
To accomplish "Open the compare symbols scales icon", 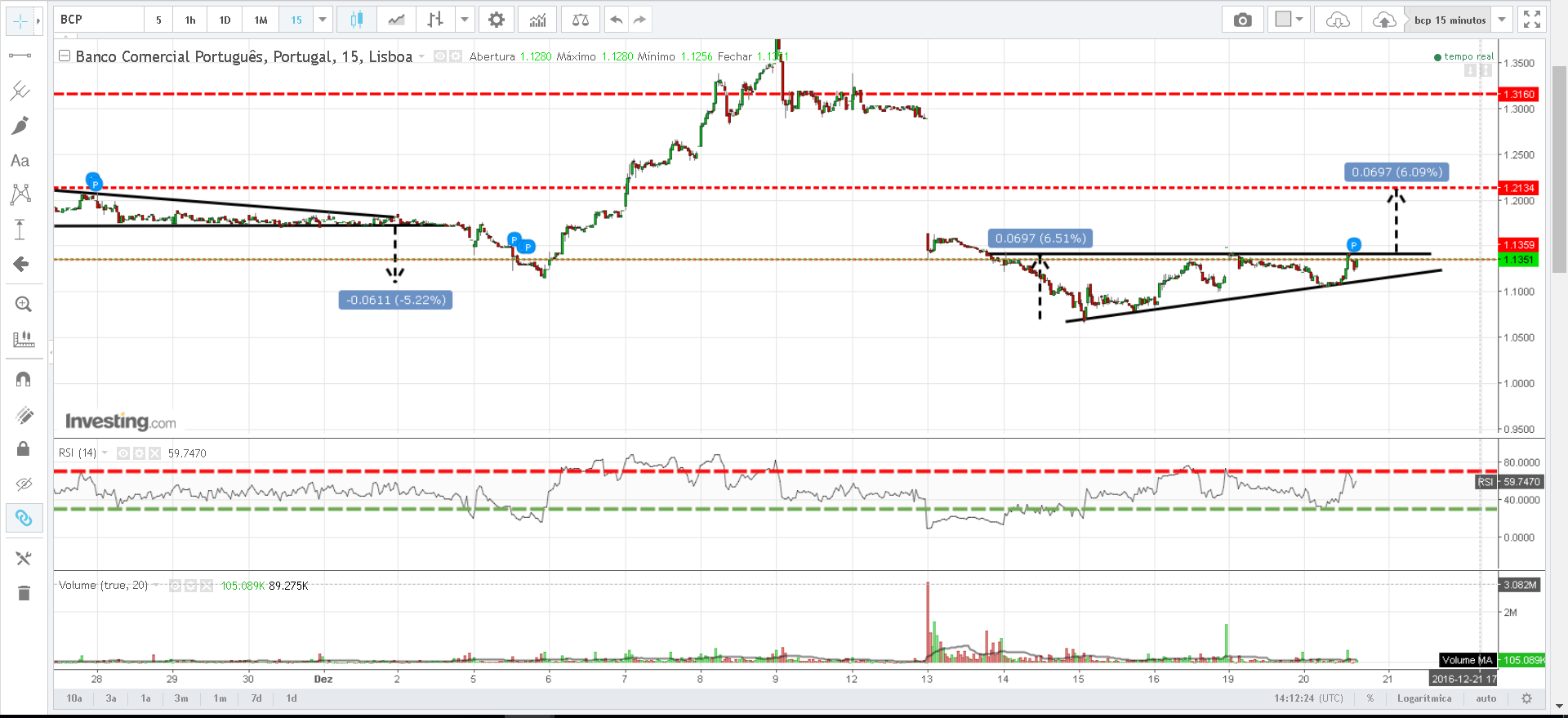I will coord(581,20).
